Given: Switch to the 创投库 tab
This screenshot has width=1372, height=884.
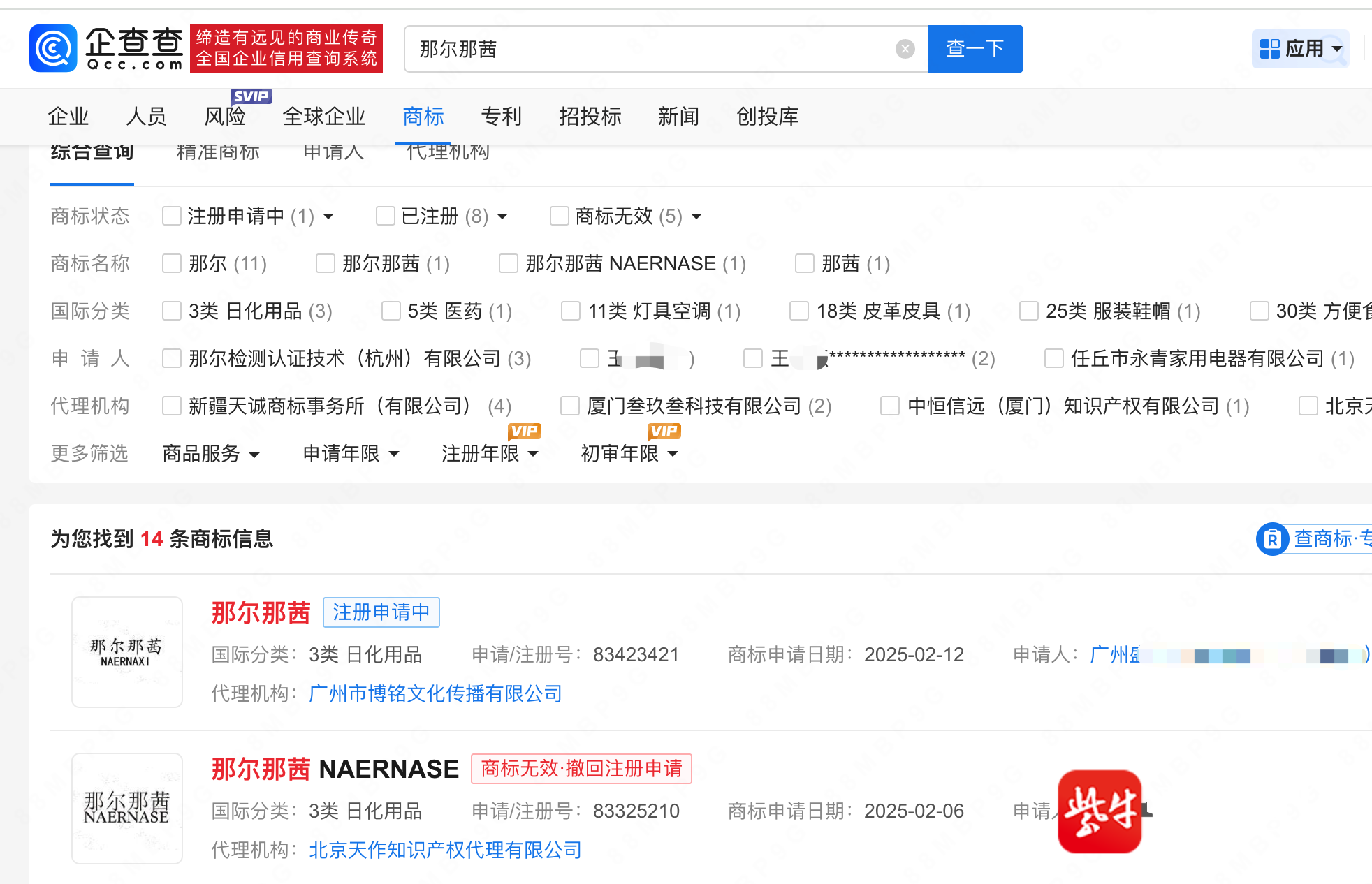Looking at the screenshot, I should click(x=768, y=116).
